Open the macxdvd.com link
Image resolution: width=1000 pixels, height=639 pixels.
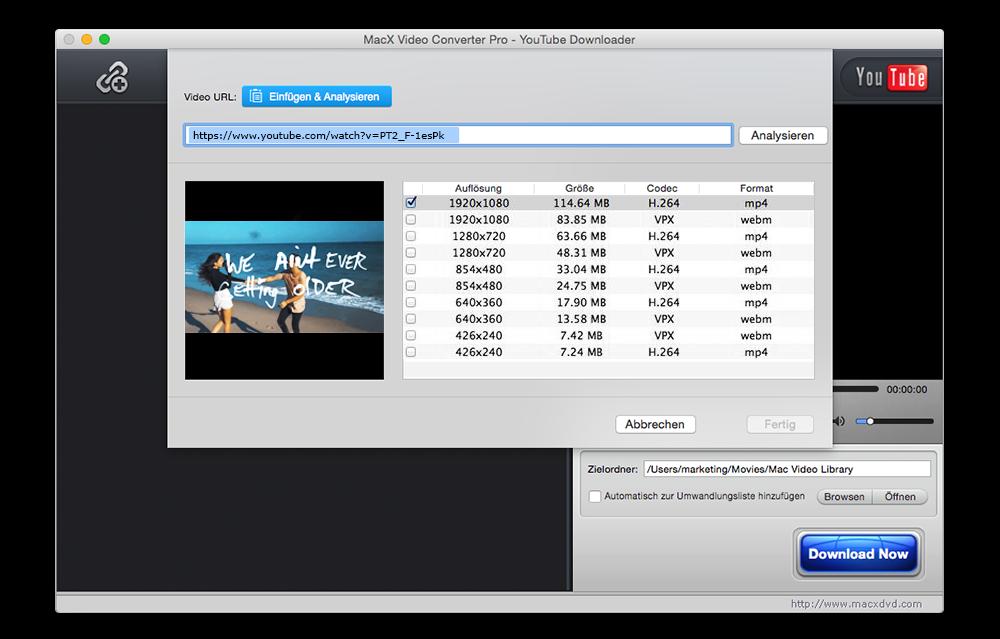(856, 603)
